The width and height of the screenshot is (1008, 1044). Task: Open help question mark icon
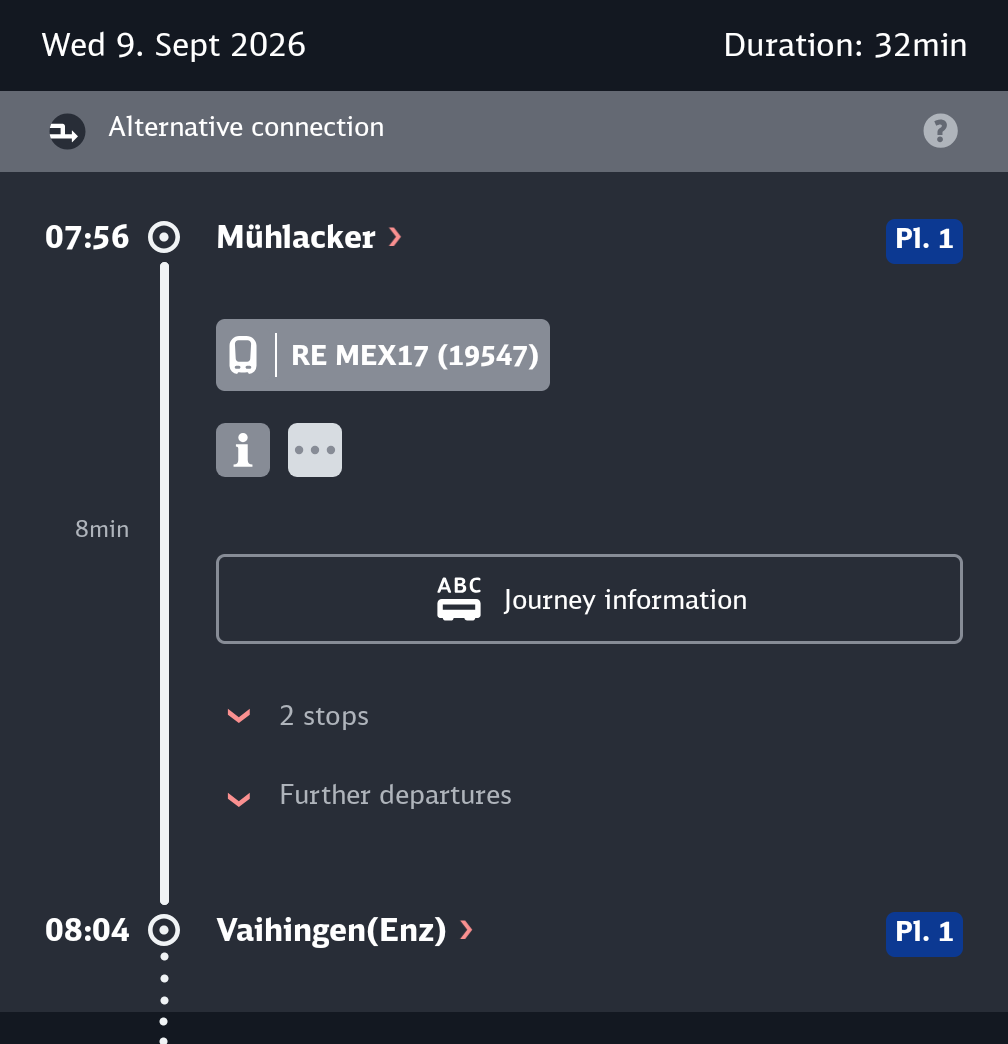[940, 130]
